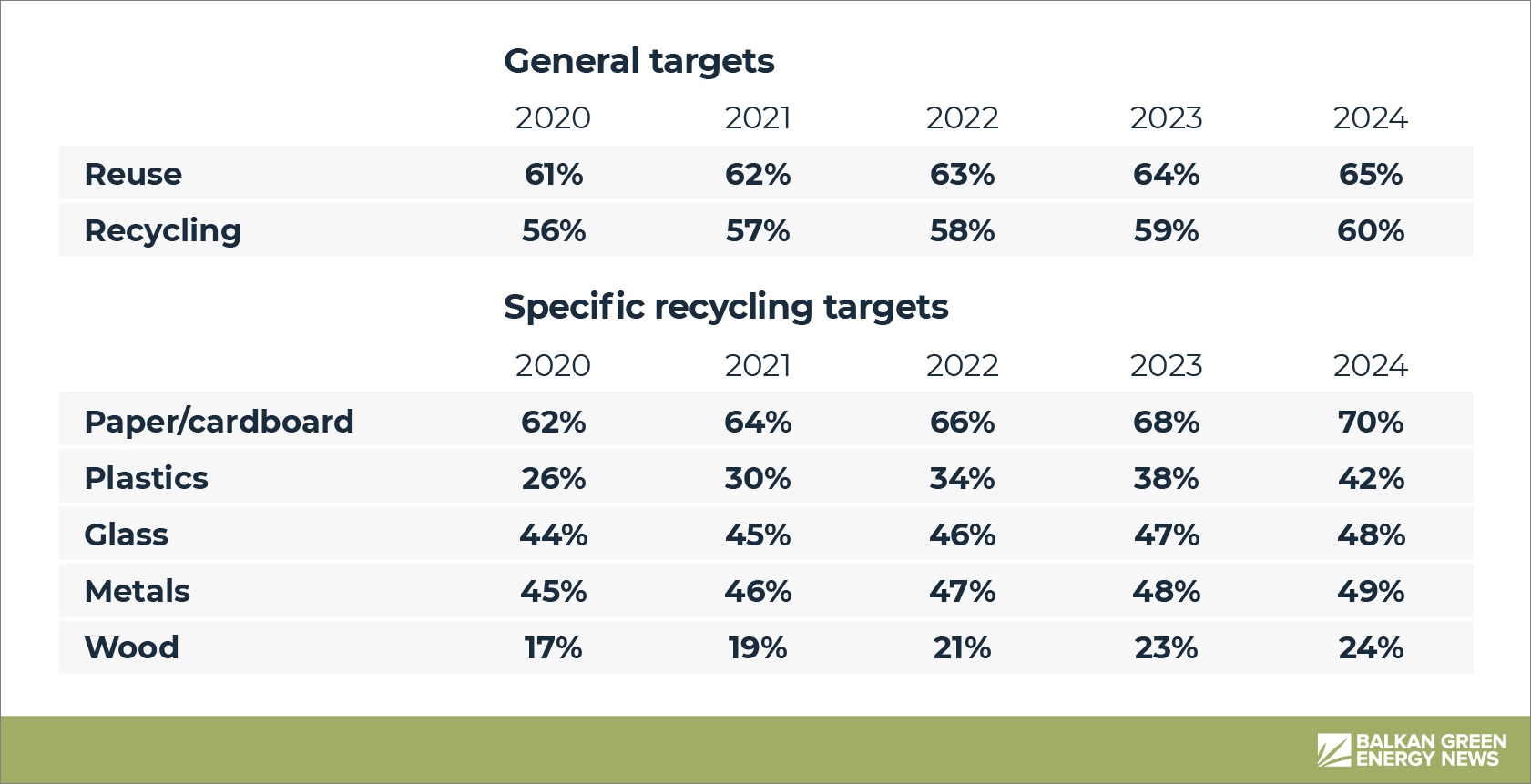Click the Plastics row label

[146, 478]
